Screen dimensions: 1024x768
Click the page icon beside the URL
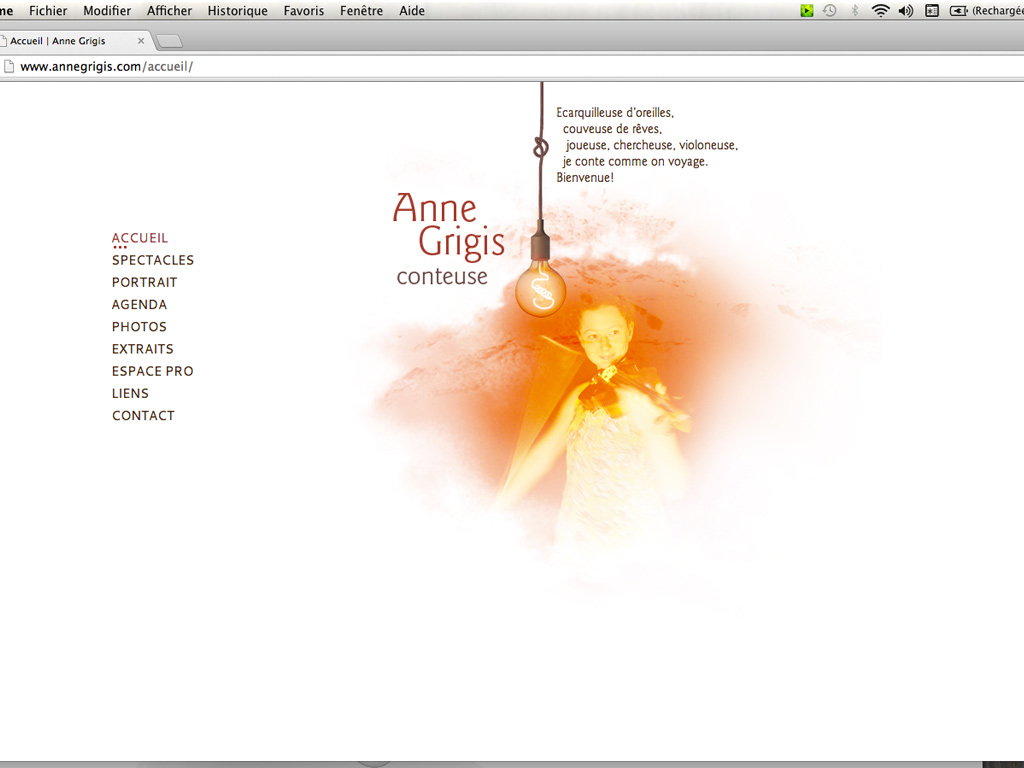(7, 67)
